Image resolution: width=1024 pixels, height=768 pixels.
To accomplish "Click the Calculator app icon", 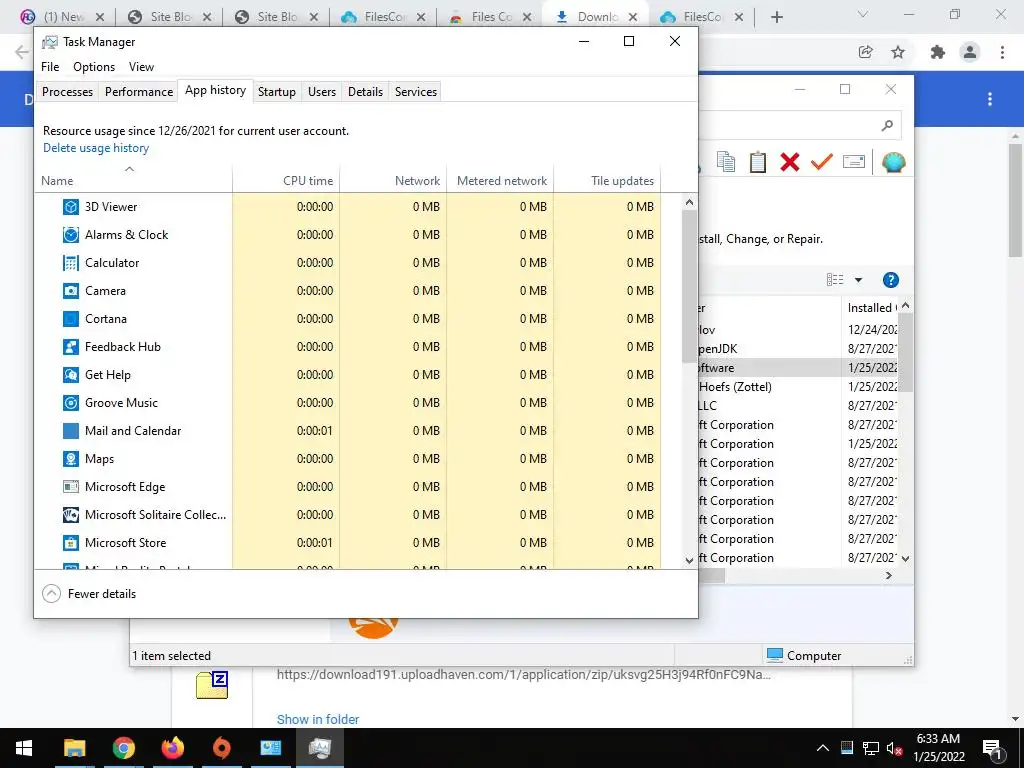I will pos(71,263).
